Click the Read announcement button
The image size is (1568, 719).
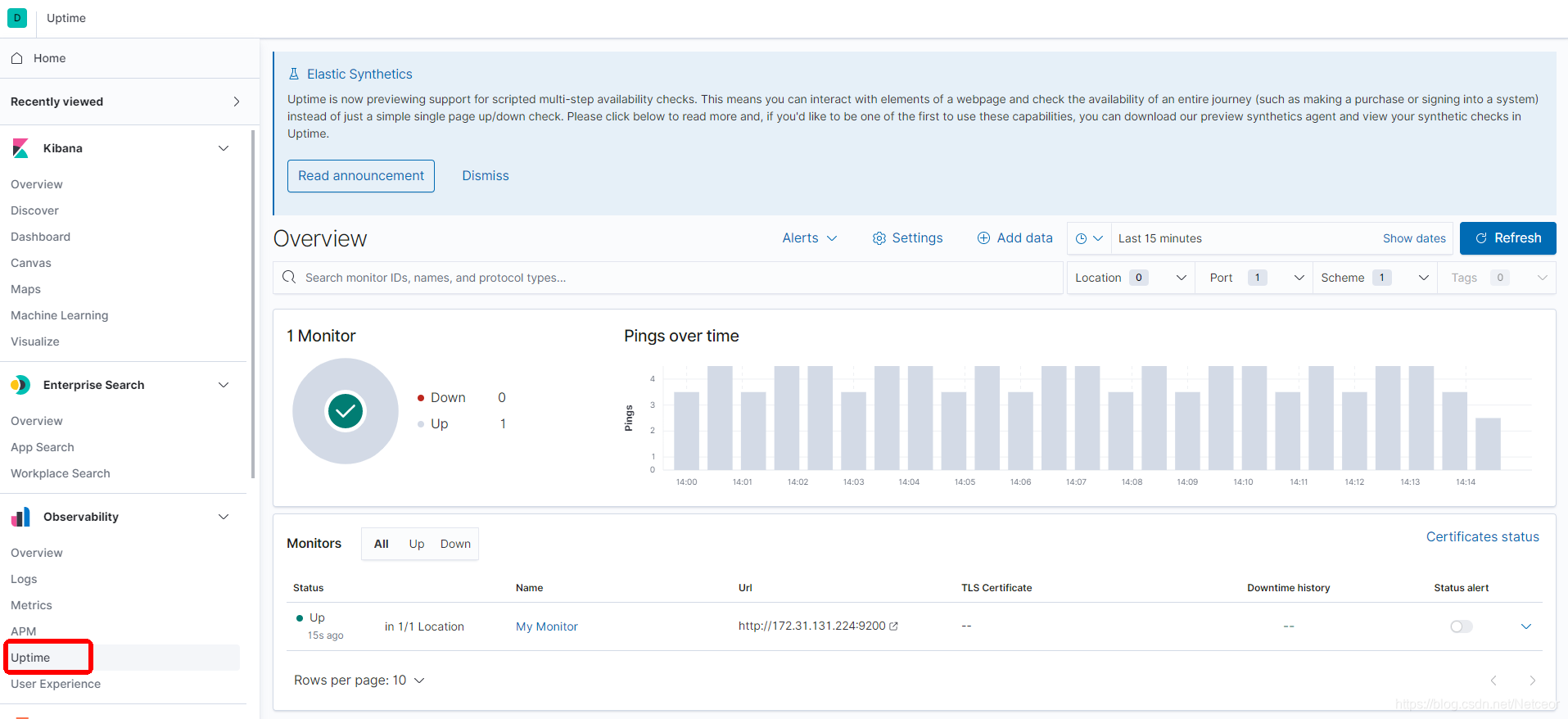[361, 176]
